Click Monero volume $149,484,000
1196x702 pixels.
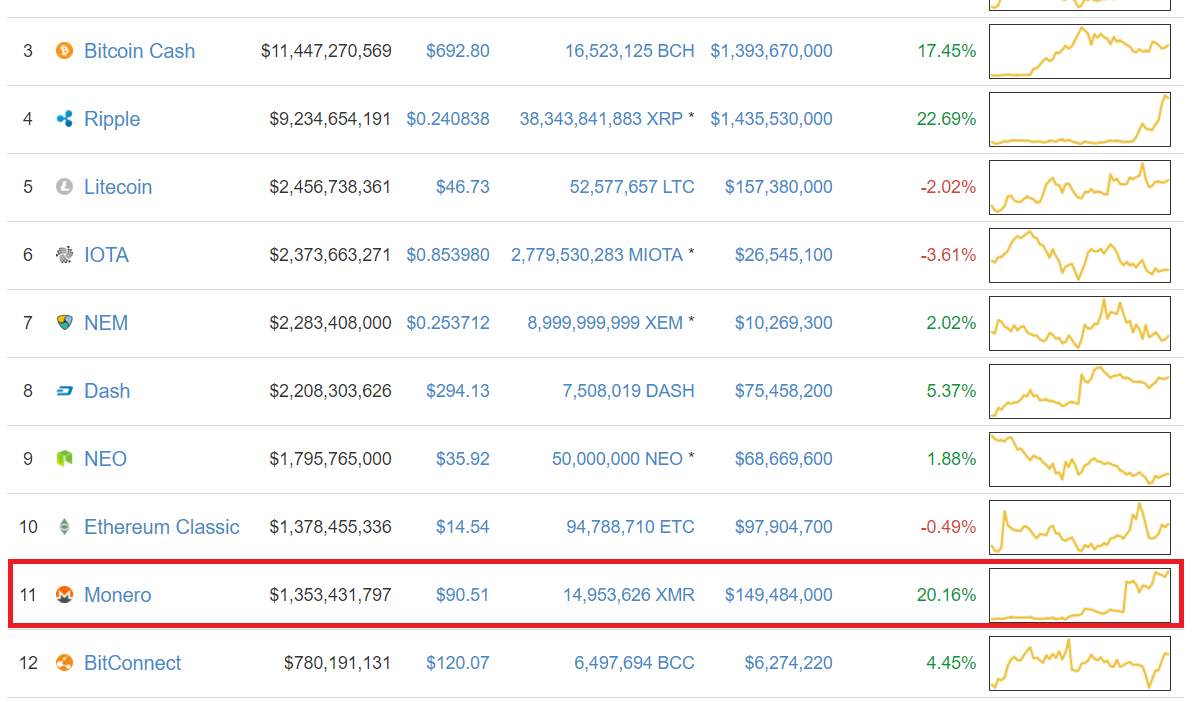coord(779,594)
